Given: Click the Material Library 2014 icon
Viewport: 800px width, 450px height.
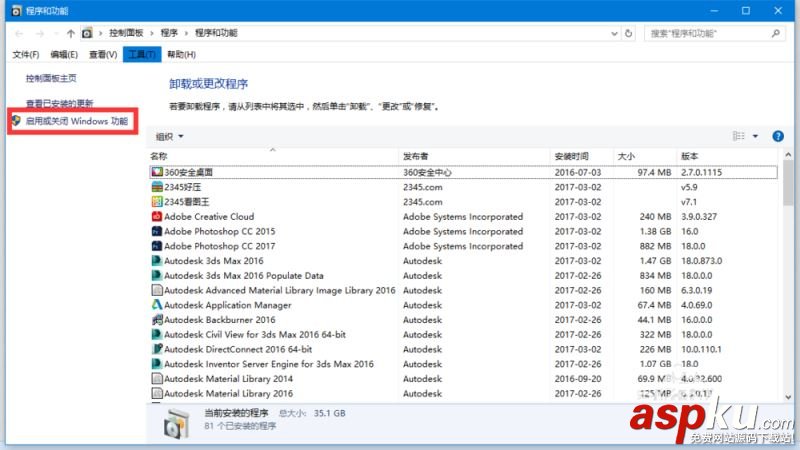Looking at the screenshot, I should click(x=157, y=379).
